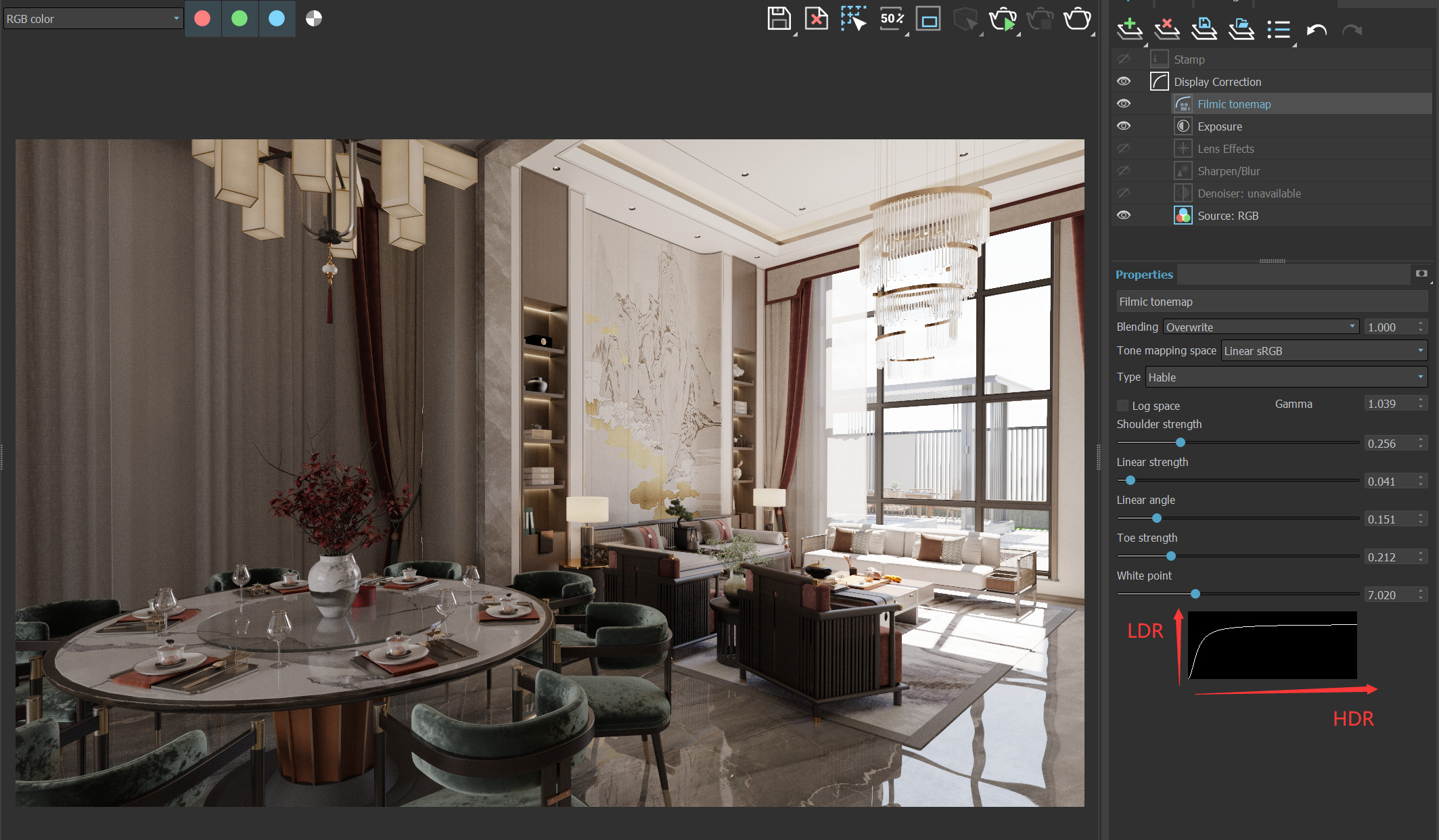The height and width of the screenshot is (840, 1439).
Task: Select the Stamp layer row
Action: (x=1272, y=60)
